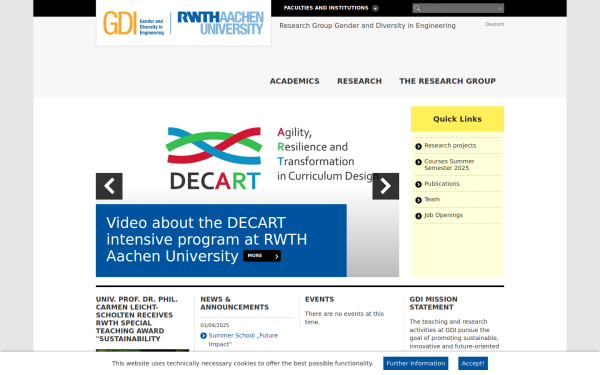Expand Faculties and Institutions dropdown
This screenshot has height=375, width=600.
(x=331, y=8)
